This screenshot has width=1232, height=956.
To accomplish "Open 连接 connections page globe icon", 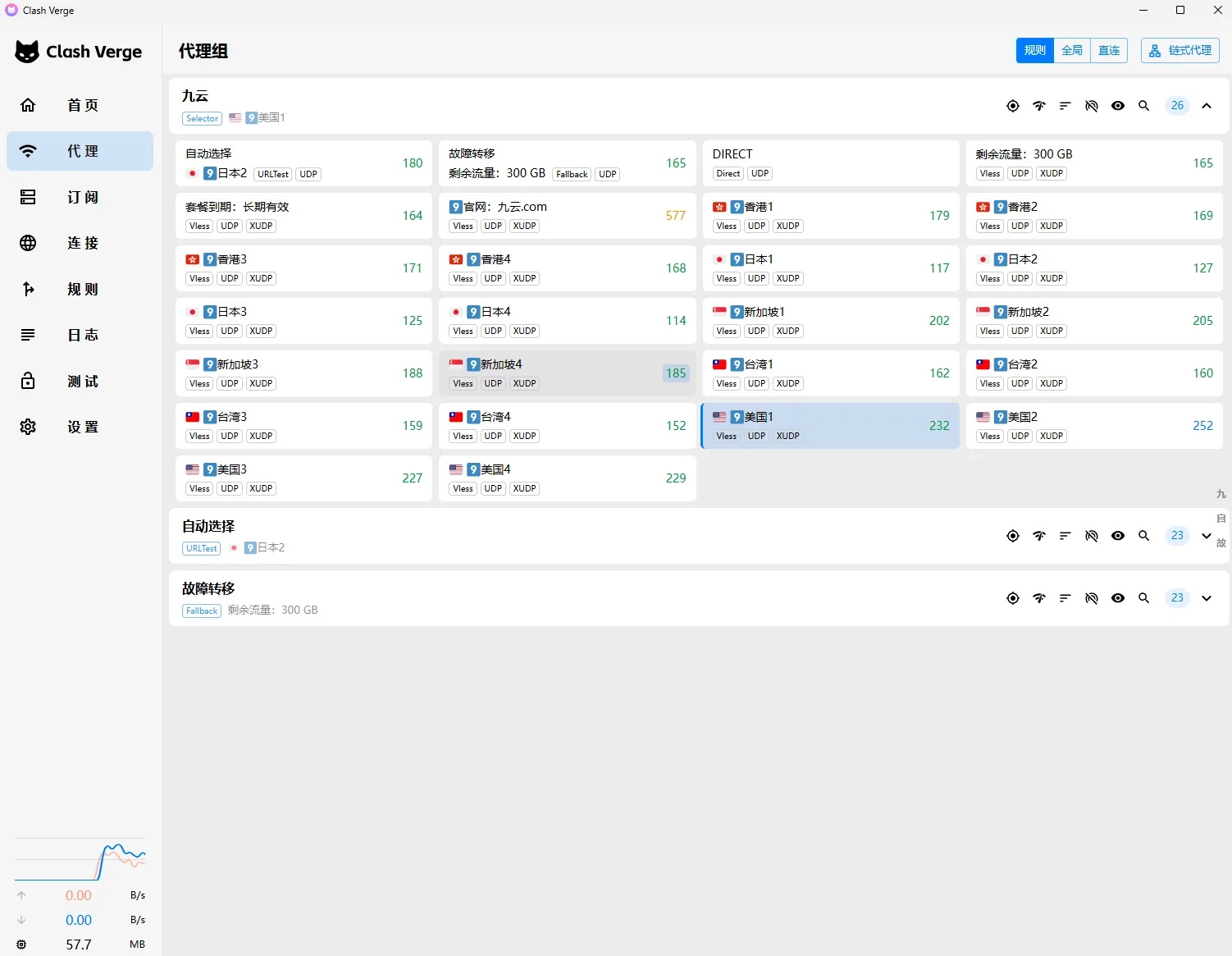I will [28, 243].
